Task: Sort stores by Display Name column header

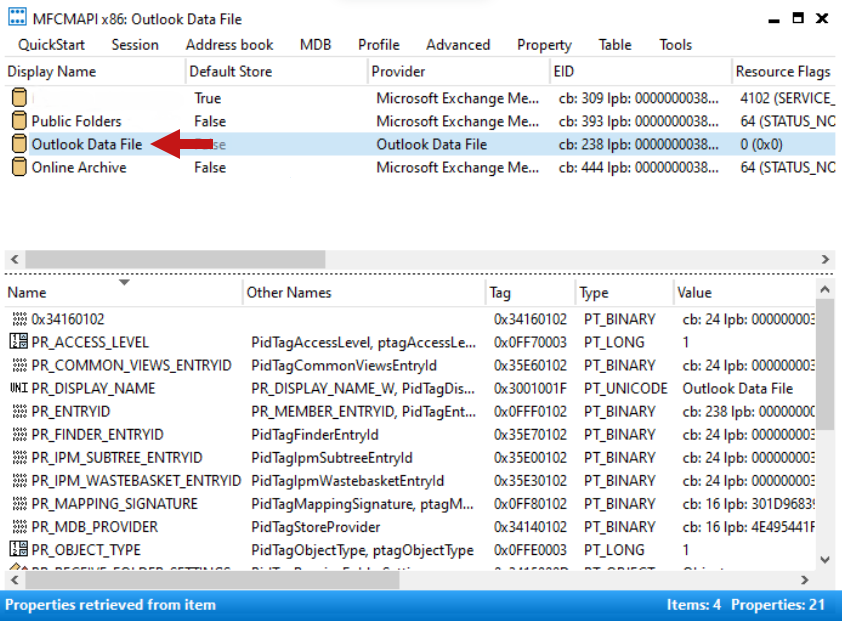Action: 95,71
